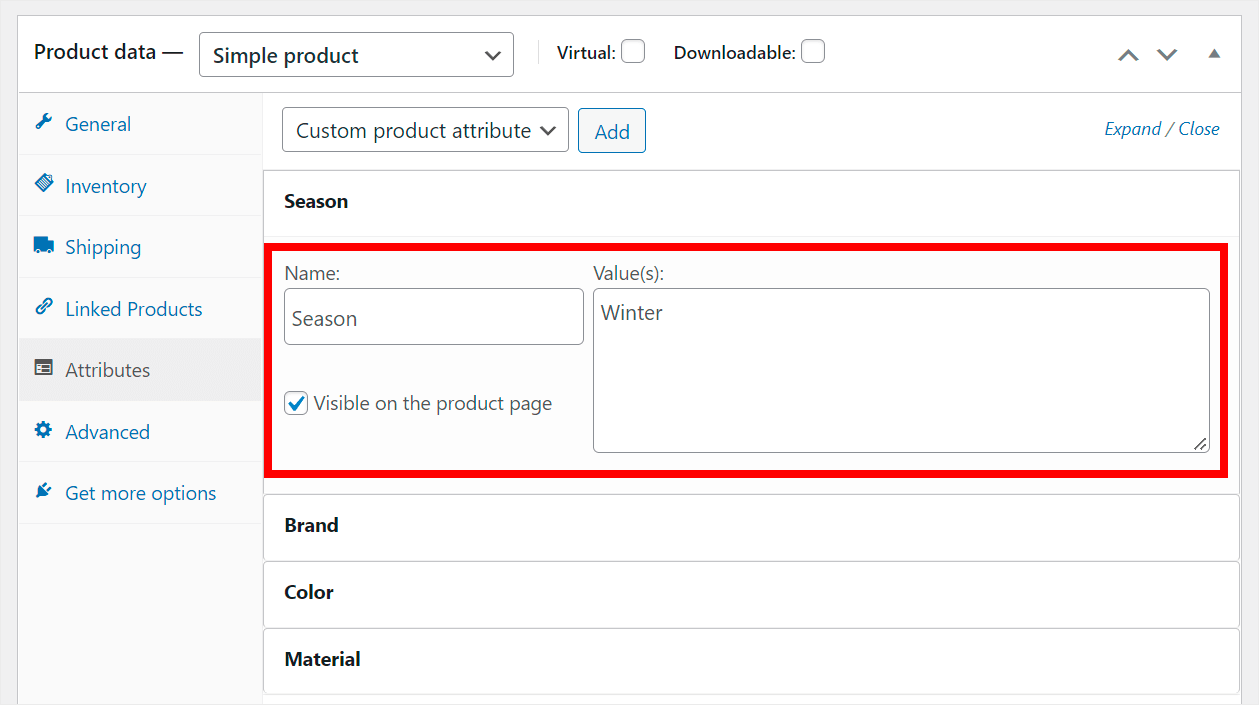Click the Add attribute button
The width and height of the screenshot is (1259, 705).
611,130
